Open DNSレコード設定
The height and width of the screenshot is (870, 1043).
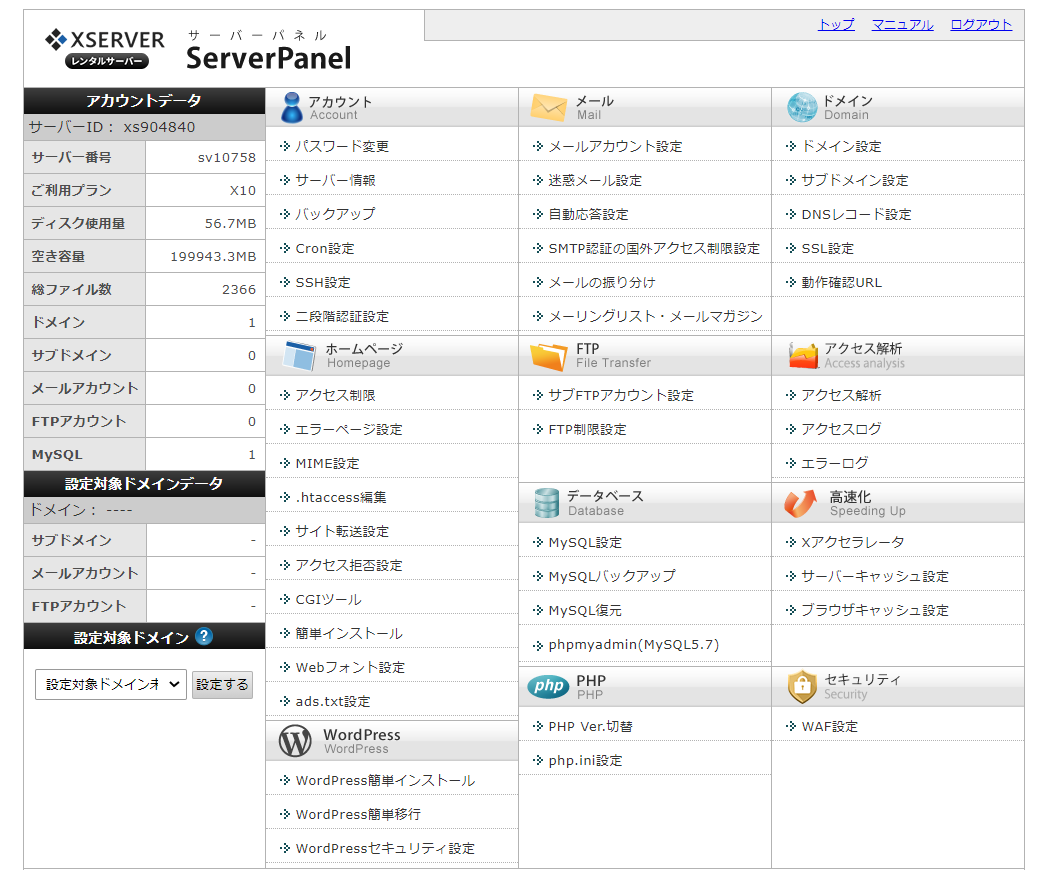click(x=856, y=214)
